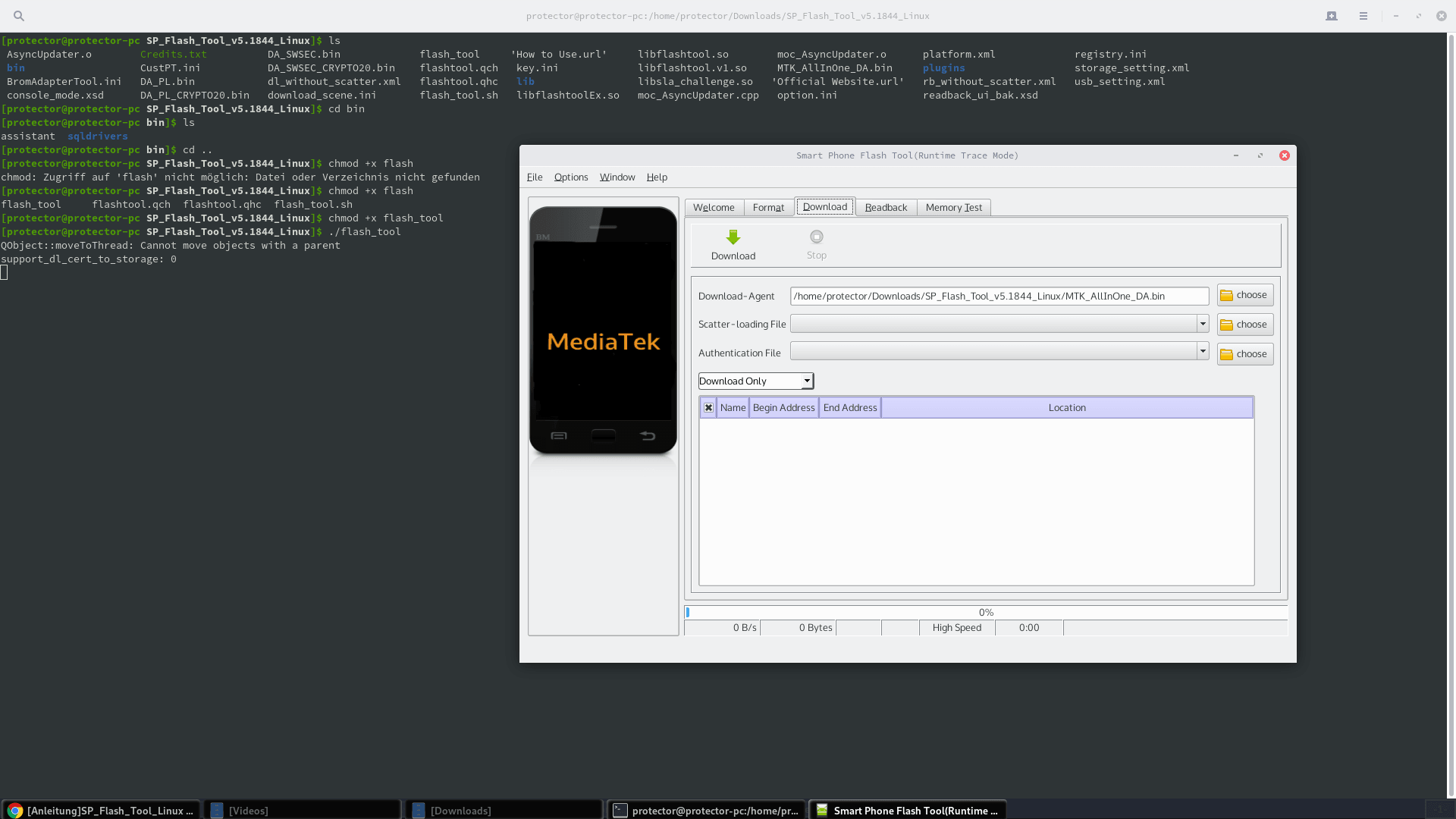The width and height of the screenshot is (1456, 819).
Task: Toggle the select-all checkbox in table header
Action: coord(708,408)
